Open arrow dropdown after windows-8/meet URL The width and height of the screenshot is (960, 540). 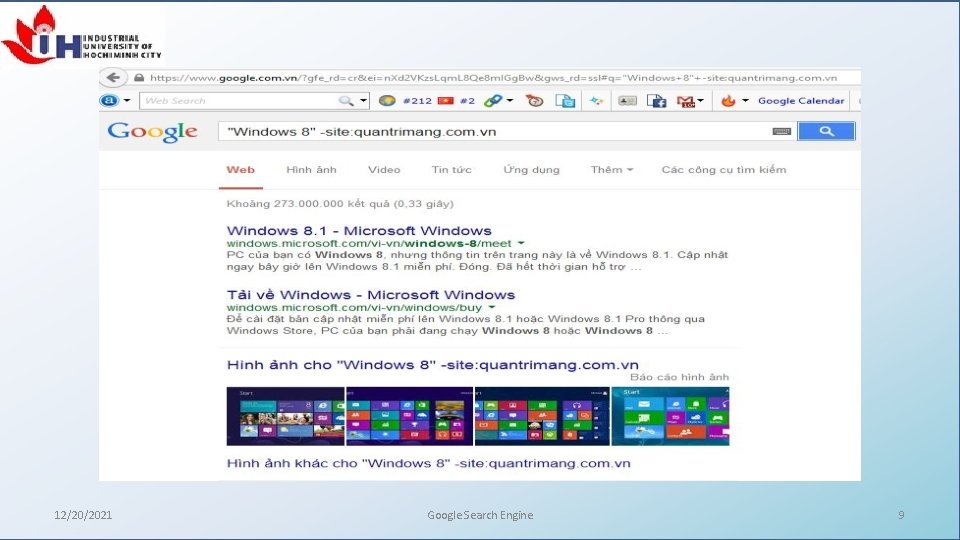521,243
